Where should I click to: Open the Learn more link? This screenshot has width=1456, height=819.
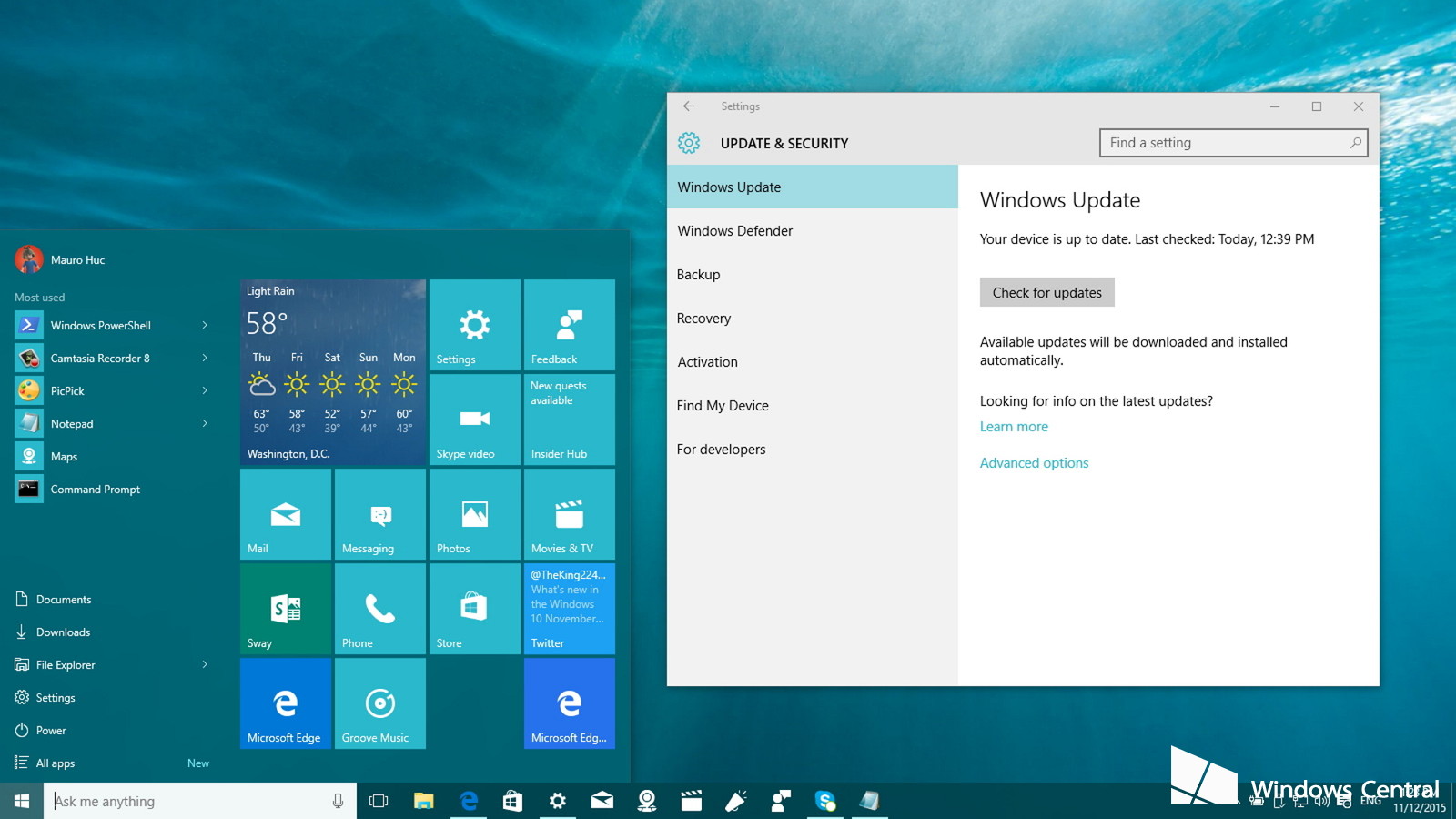click(1014, 426)
